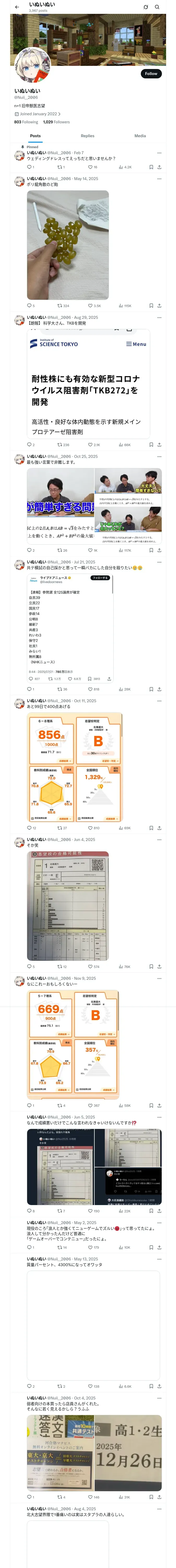Open search with the magnifier icon
The width and height of the screenshot is (176, 1568).
(x=157, y=7)
